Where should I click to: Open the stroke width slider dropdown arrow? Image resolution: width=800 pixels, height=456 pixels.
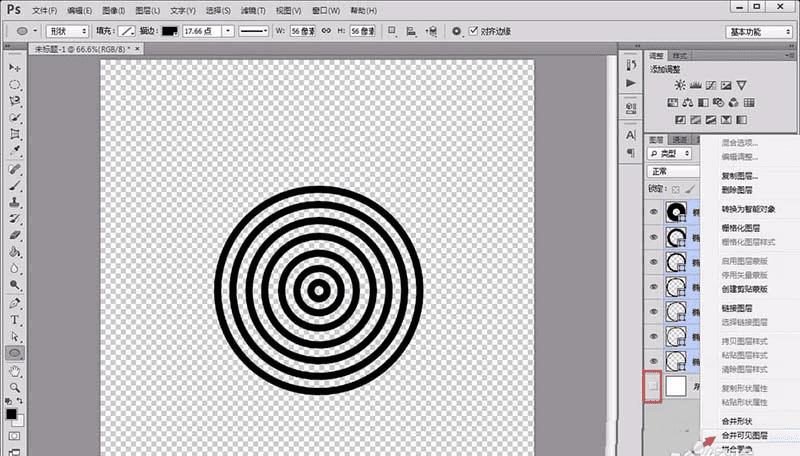[228, 31]
